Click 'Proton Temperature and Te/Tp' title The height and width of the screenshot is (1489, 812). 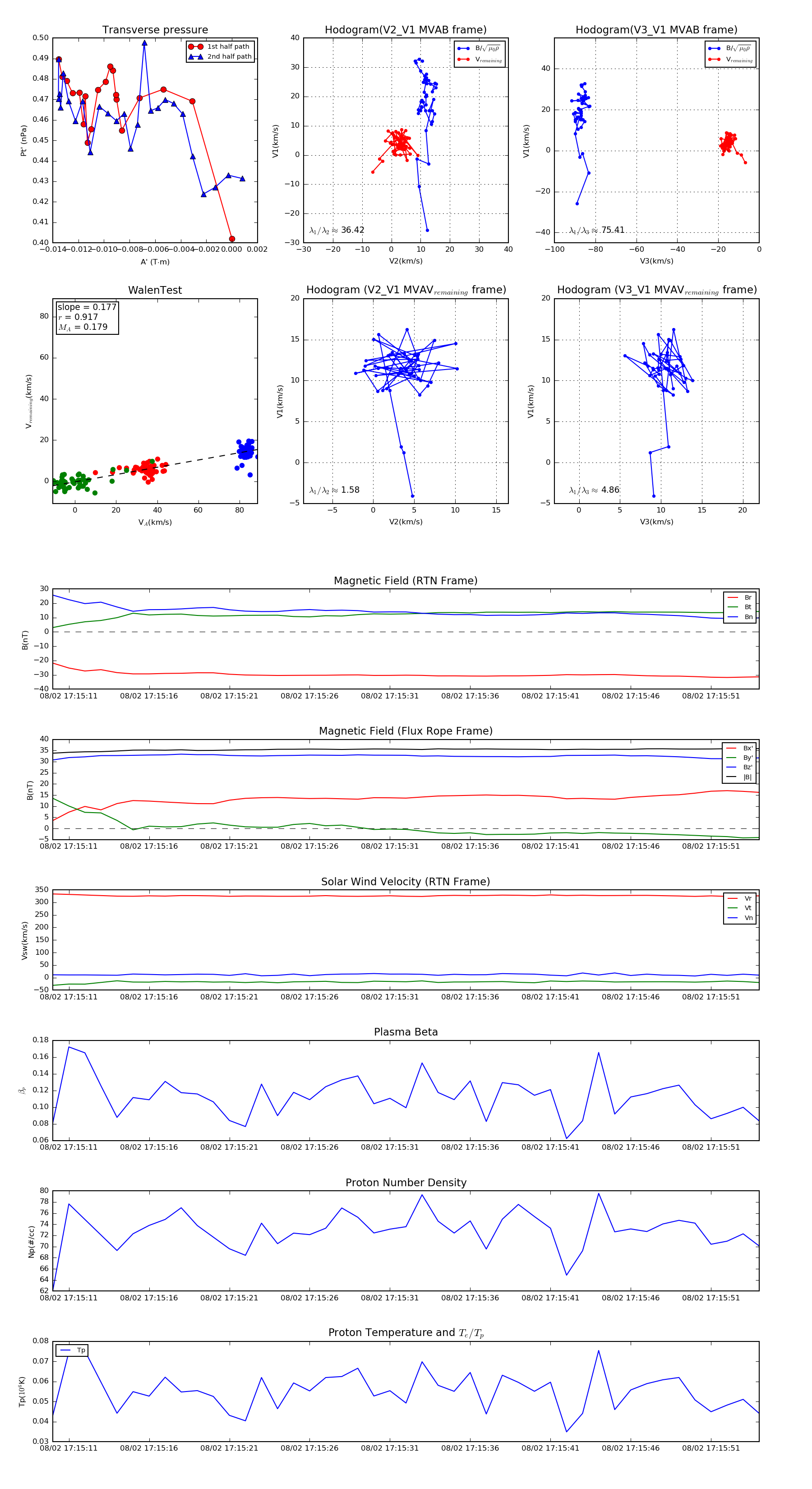(x=406, y=1333)
